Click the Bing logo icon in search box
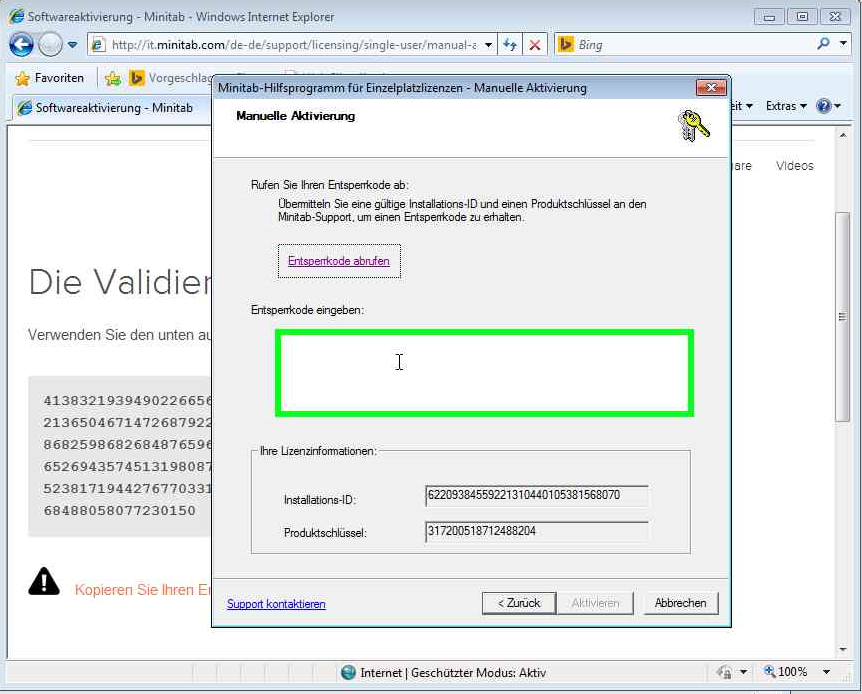The height and width of the screenshot is (694, 862). (566, 45)
